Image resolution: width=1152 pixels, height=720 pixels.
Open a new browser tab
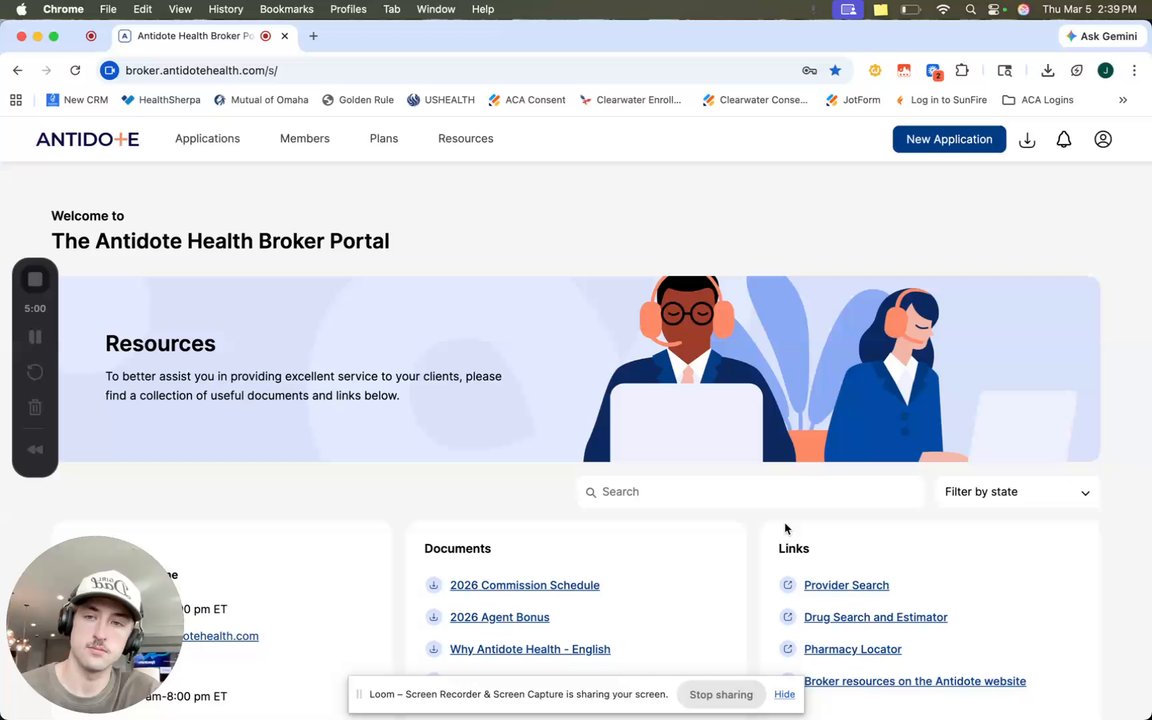click(313, 36)
